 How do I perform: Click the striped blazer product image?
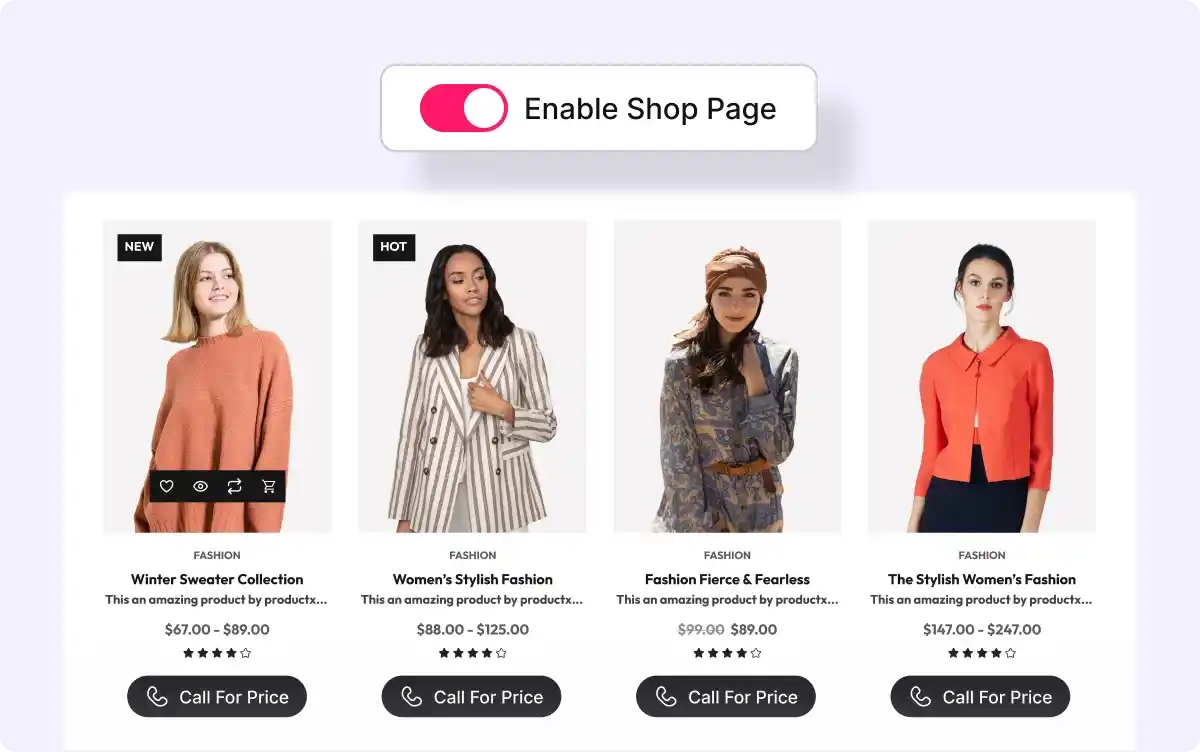pyautogui.click(x=472, y=376)
